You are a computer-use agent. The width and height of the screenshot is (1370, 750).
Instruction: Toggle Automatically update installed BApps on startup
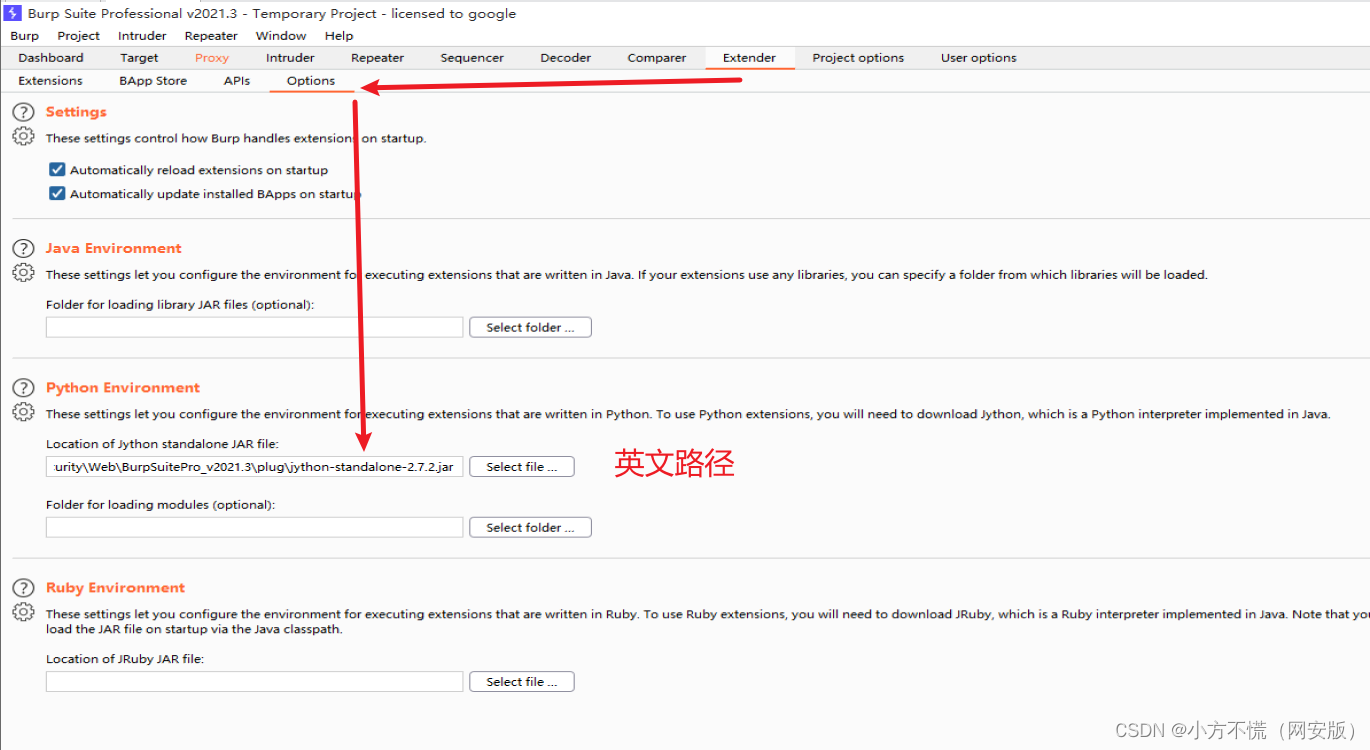(x=57, y=194)
